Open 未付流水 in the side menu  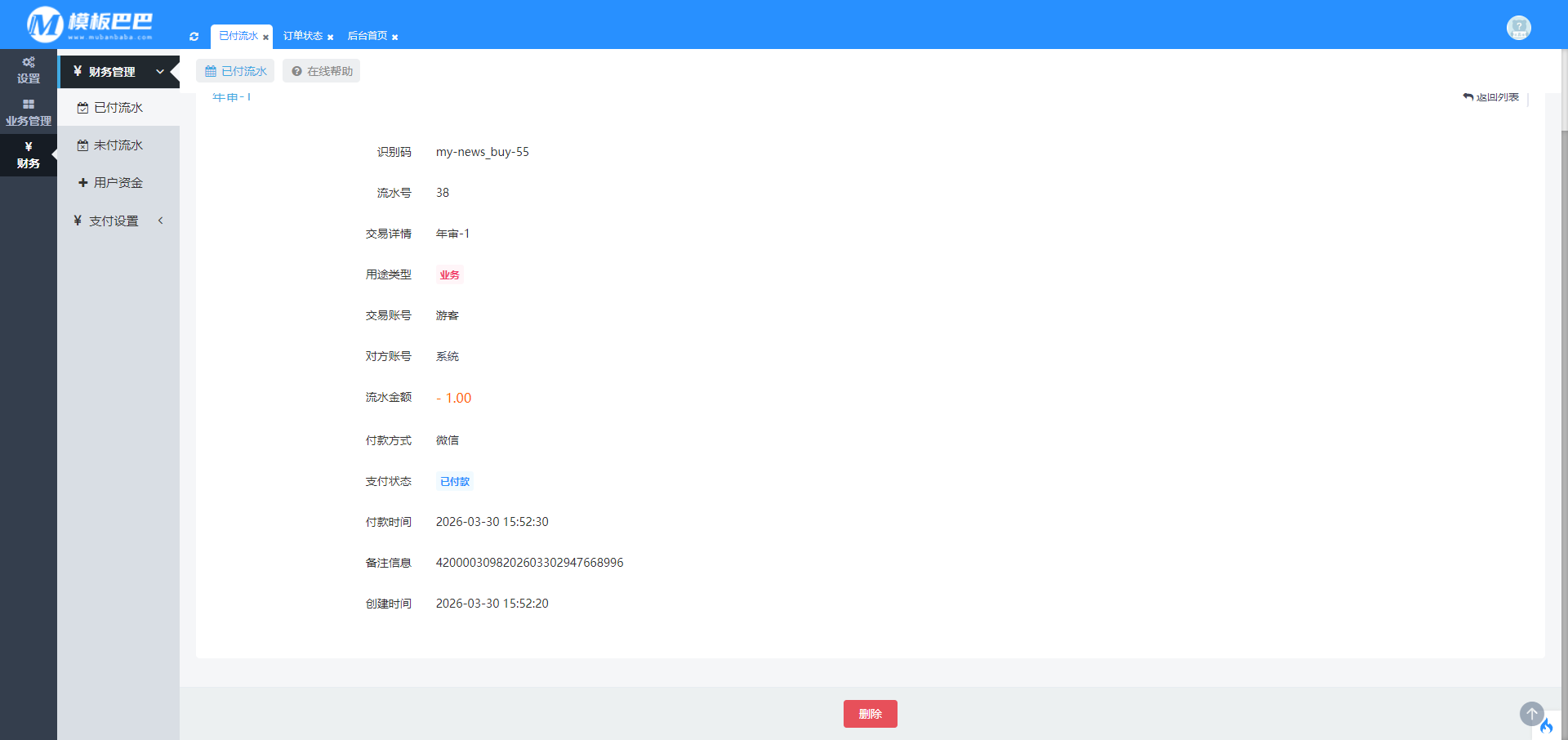(118, 145)
